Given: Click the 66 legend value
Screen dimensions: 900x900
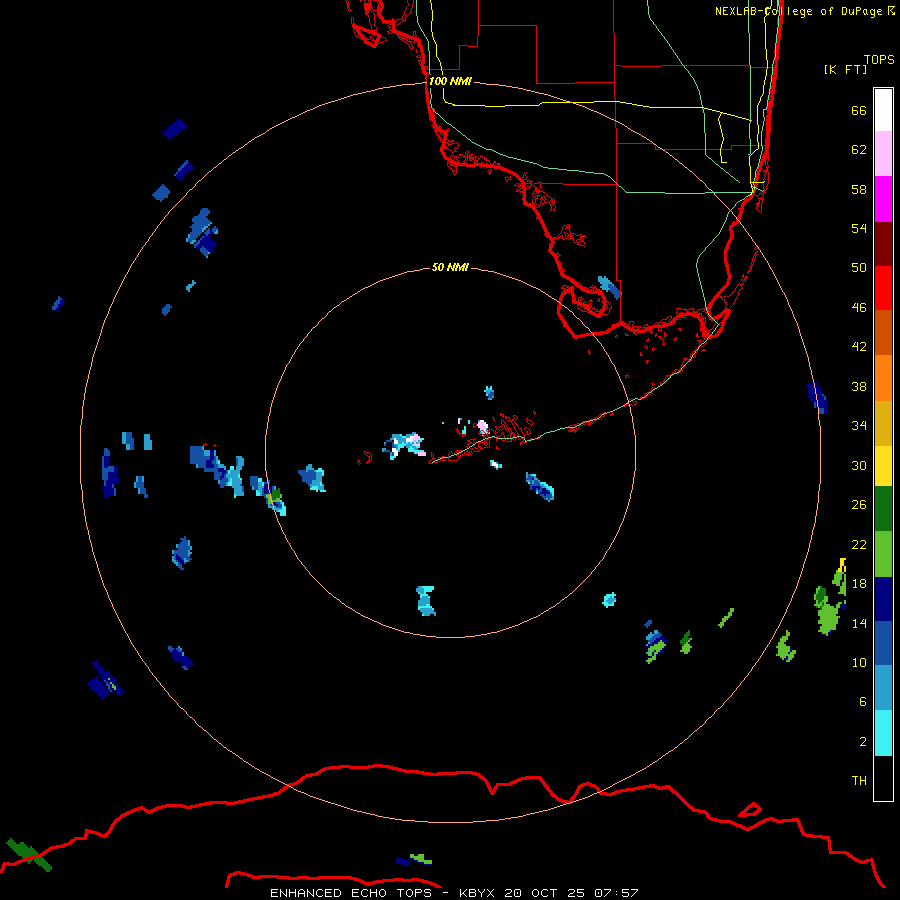Looking at the screenshot, I should point(859,110).
